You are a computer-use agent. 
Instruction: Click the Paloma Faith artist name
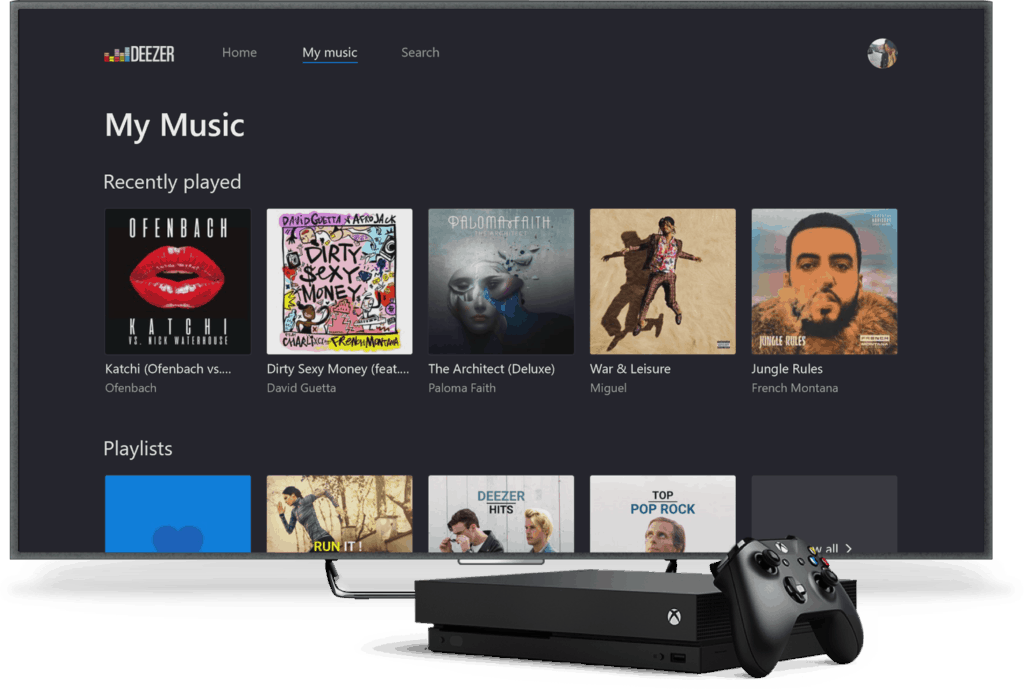pyautogui.click(x=462, y=388)
